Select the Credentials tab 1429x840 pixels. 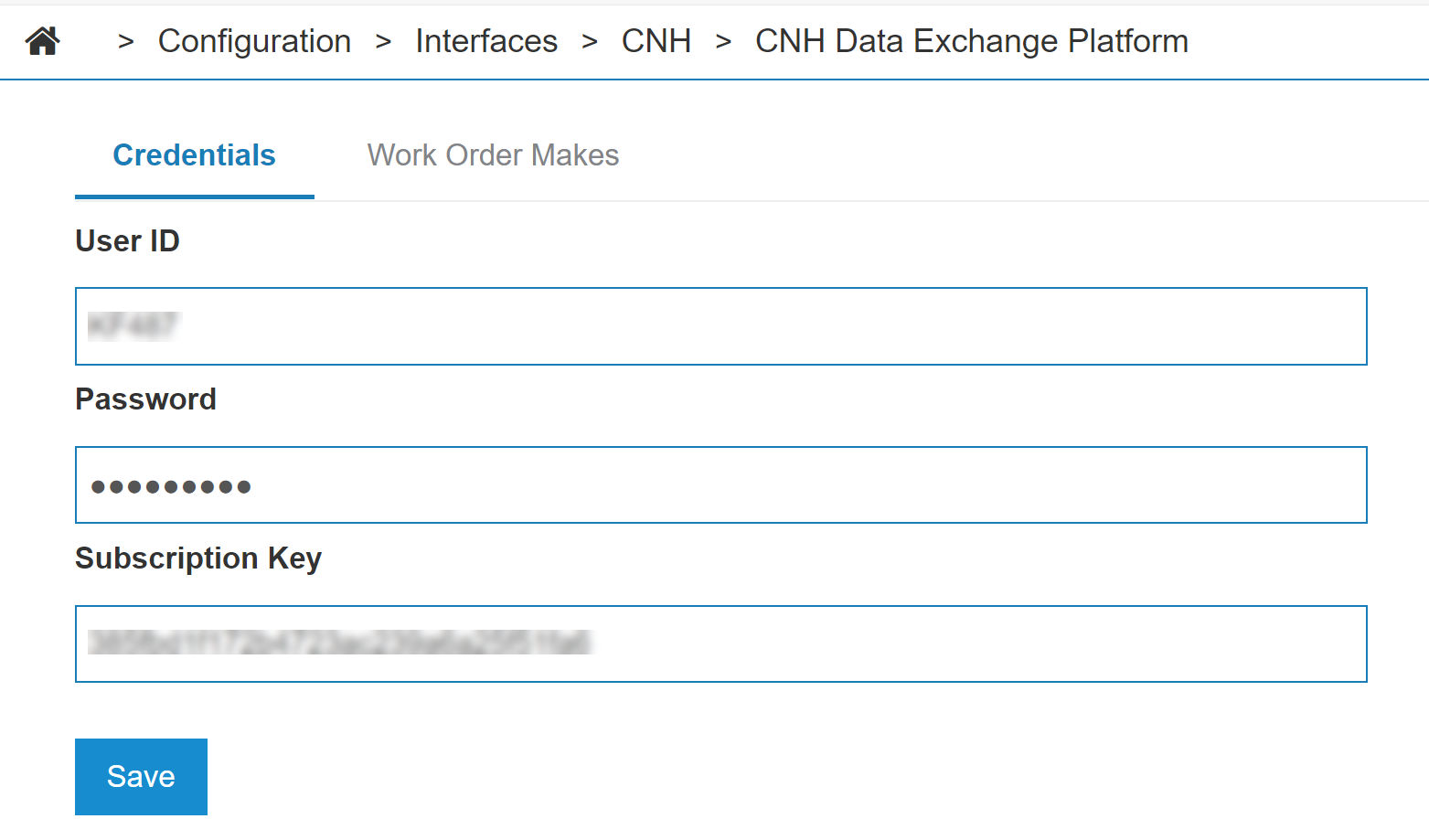194,155
